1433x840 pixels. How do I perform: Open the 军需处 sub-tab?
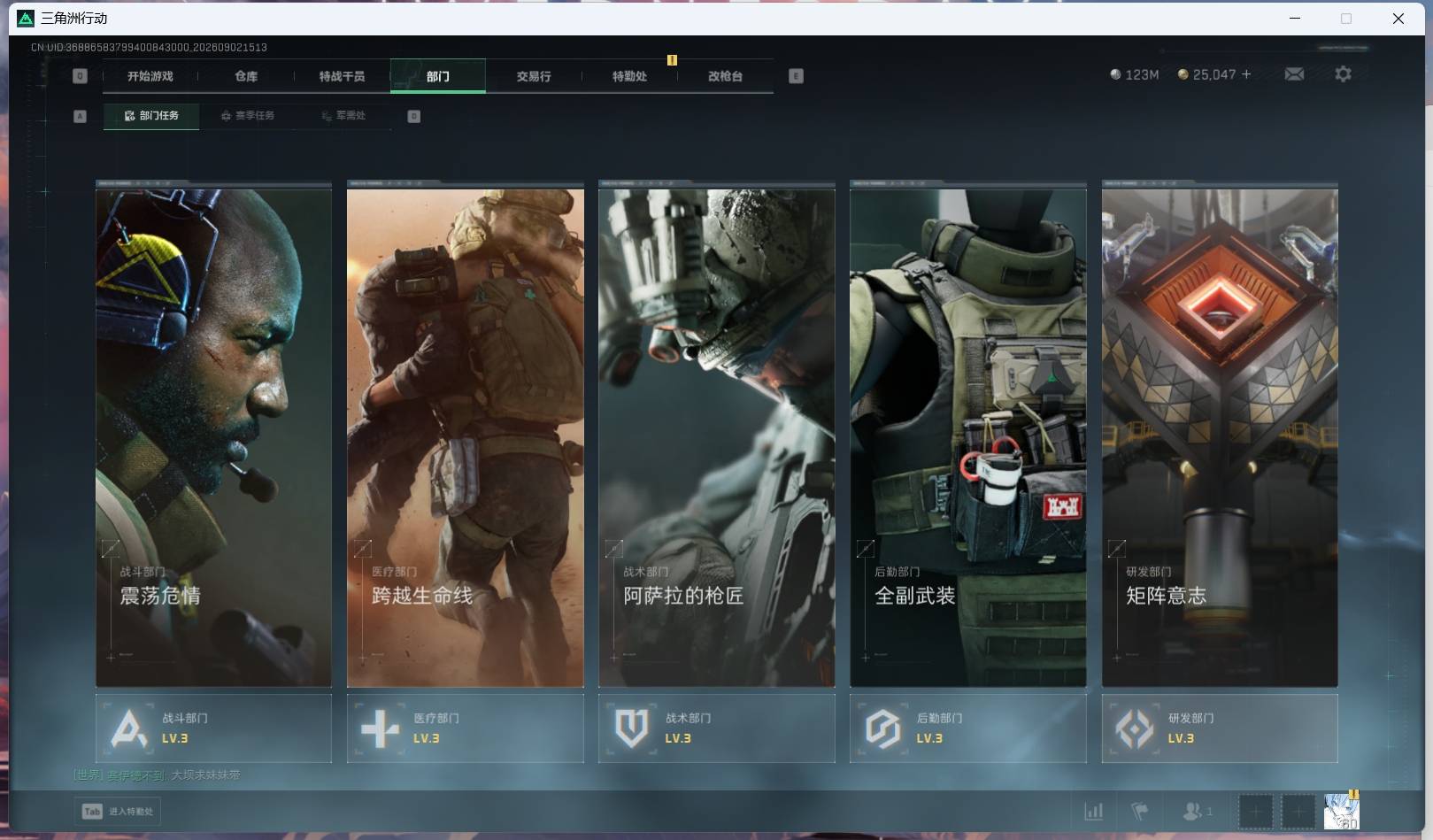coord(343,116)
